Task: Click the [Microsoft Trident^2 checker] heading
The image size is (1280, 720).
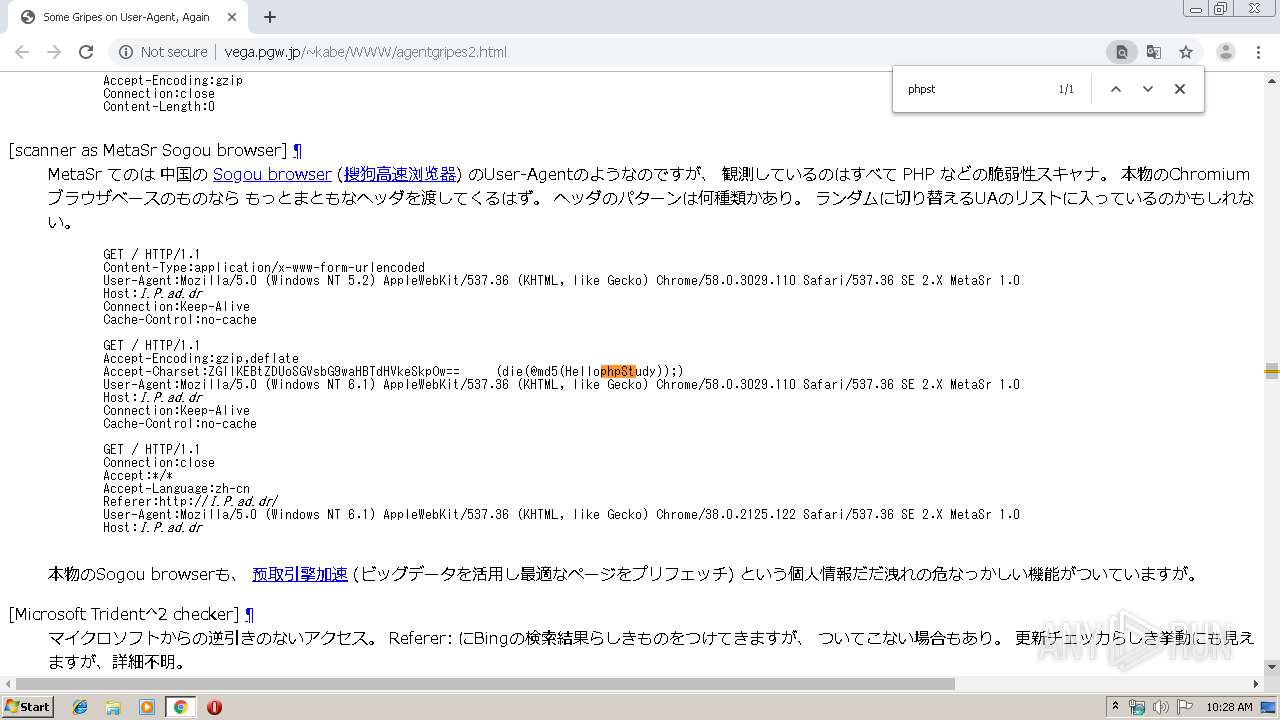Action: point(124,615)
